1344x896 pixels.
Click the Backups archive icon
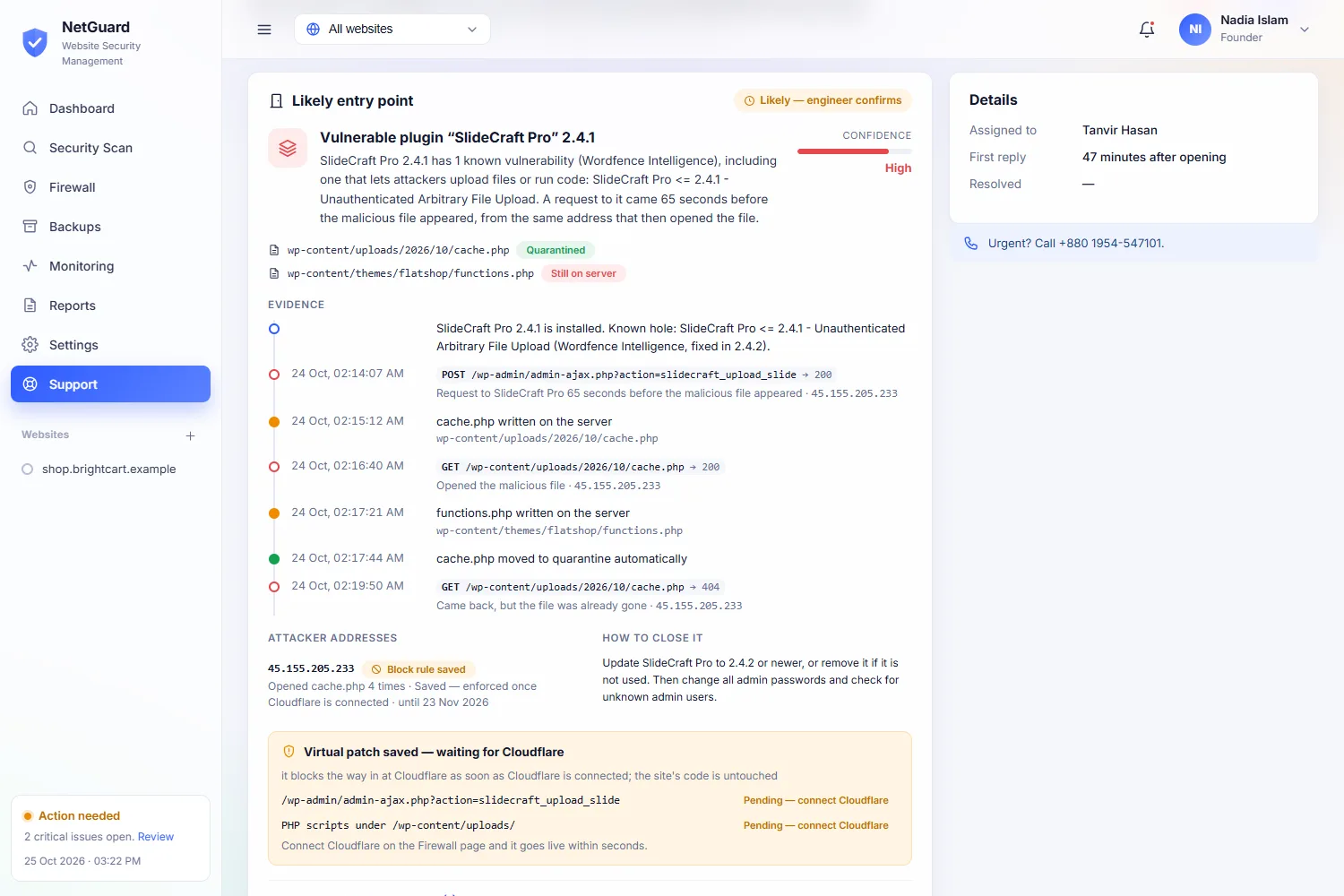(30, 227)
